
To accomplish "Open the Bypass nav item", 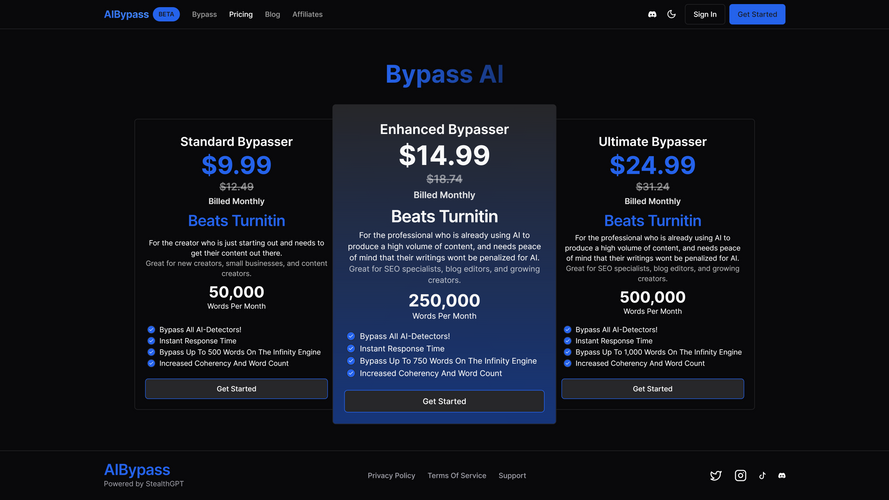I will point(204,14).
